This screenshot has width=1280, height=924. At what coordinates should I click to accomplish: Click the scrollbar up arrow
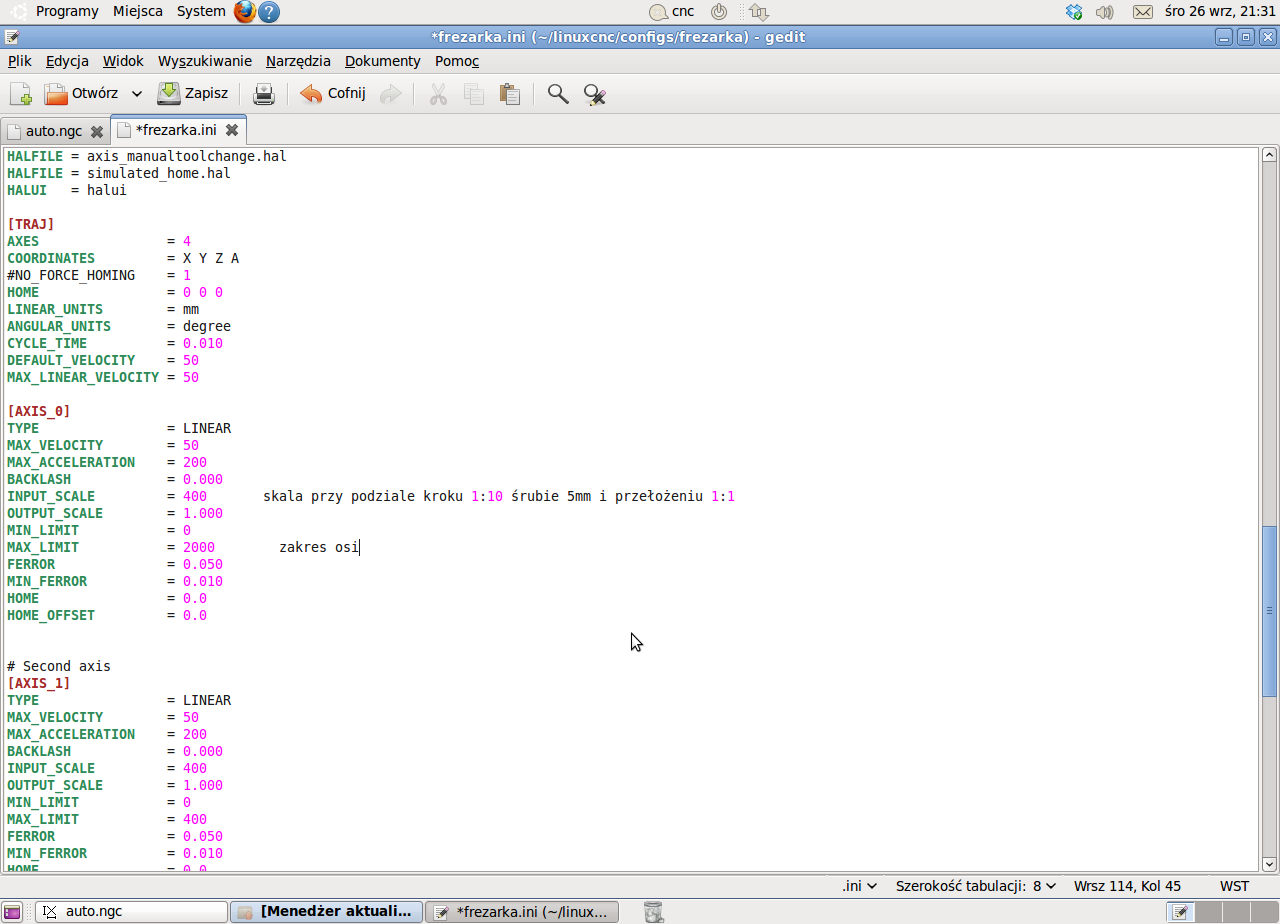click(1270, 155)
